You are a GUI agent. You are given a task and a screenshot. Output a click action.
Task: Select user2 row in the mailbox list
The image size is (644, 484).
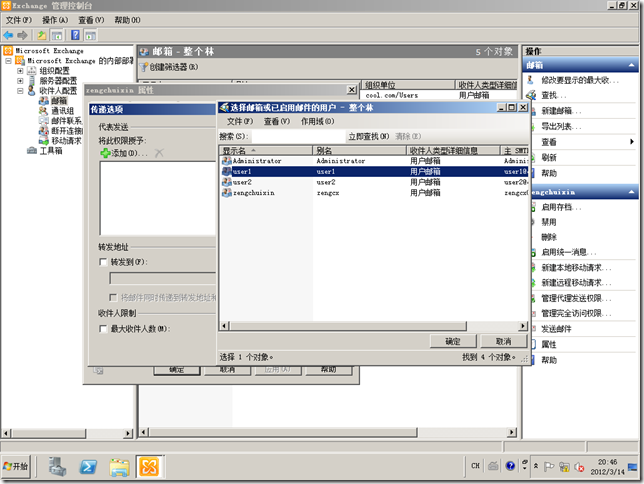[242, 182]
